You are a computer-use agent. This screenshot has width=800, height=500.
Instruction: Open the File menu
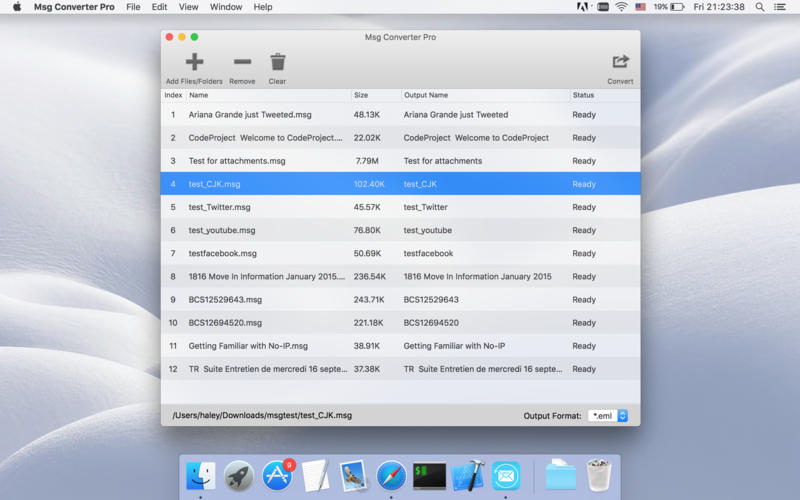point(133,7)
